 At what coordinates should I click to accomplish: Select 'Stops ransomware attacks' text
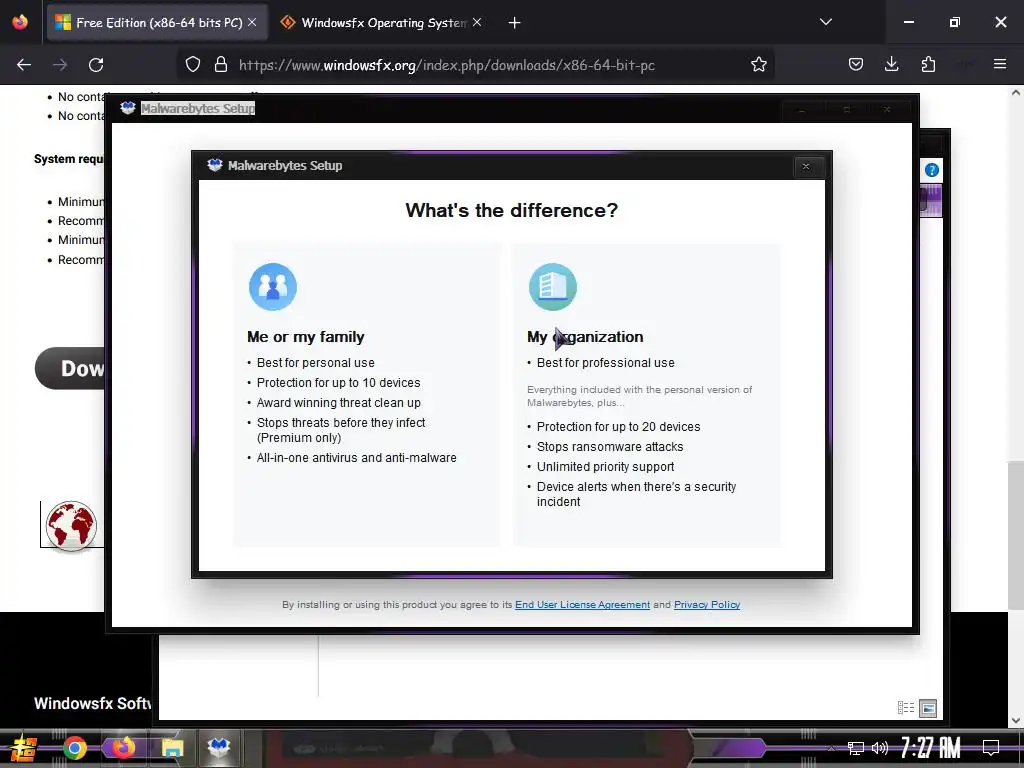[x=610, y=447]
